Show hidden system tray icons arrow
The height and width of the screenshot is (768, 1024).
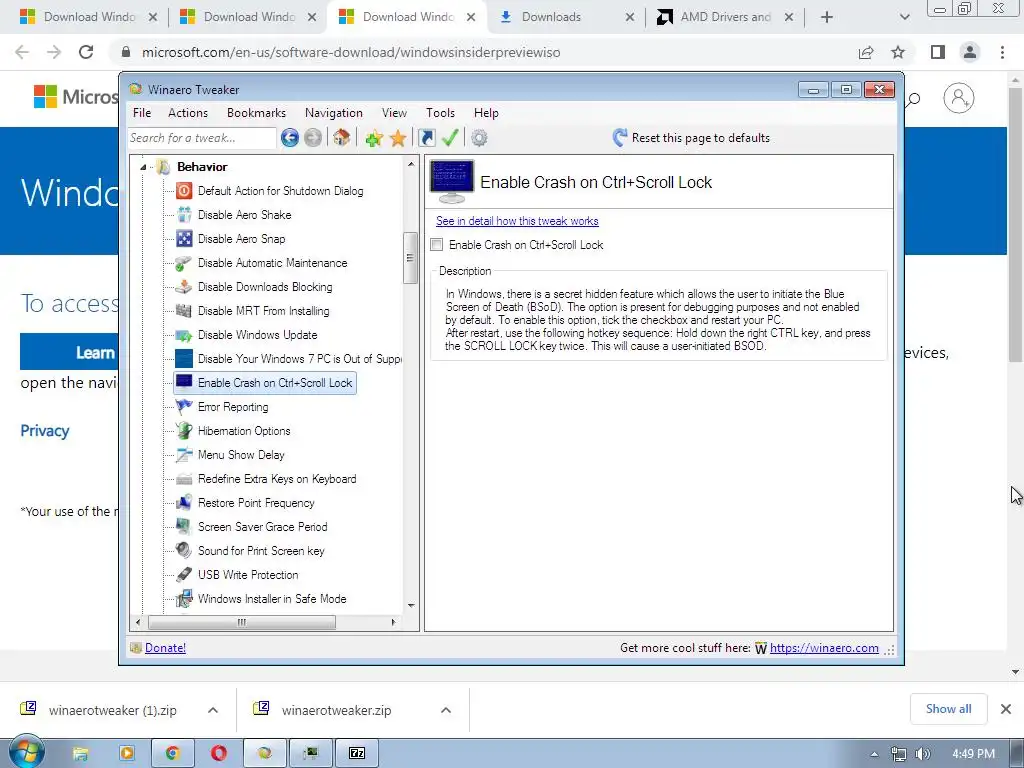(874, 754)
